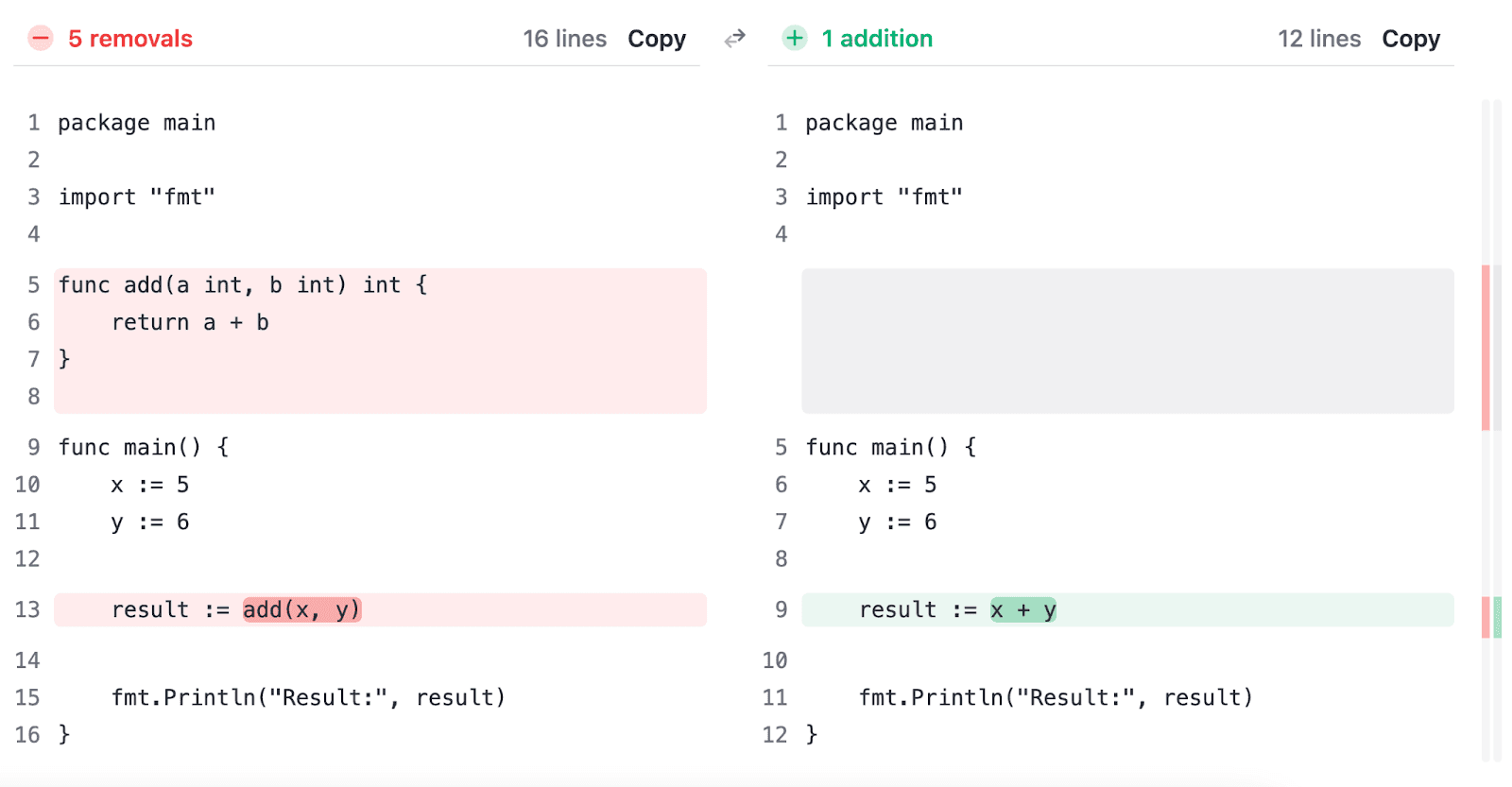
Task: Toggle the 1 addition indicator
Action: coord(877,39)
